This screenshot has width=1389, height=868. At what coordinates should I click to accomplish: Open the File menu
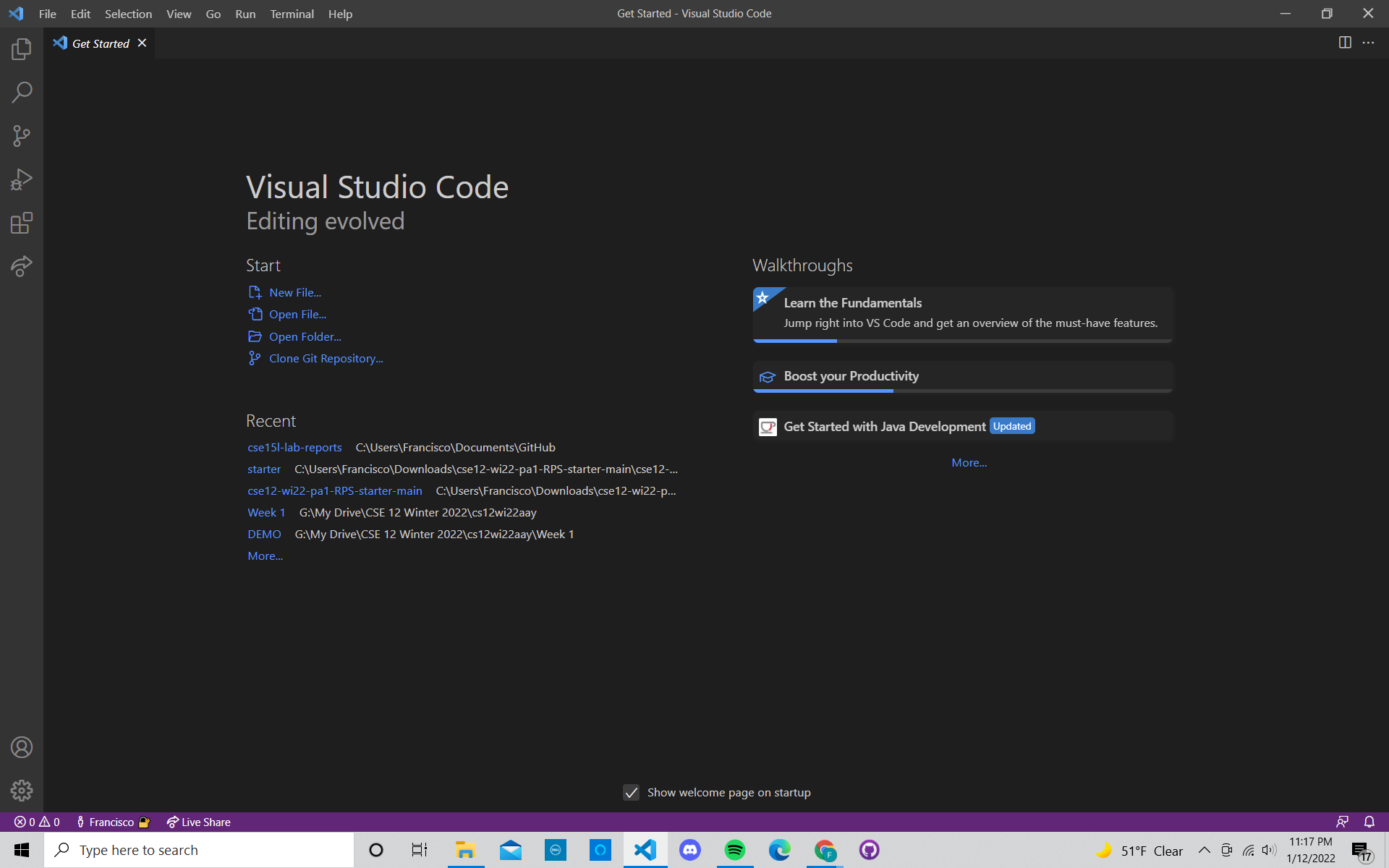point(48,14)
